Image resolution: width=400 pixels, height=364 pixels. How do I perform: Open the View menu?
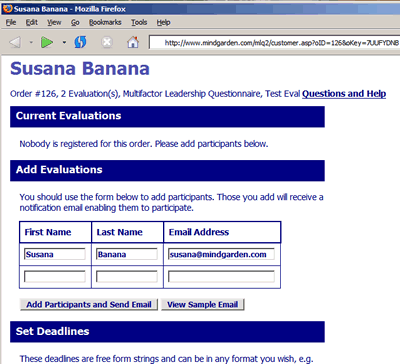(x=54, y=22)
